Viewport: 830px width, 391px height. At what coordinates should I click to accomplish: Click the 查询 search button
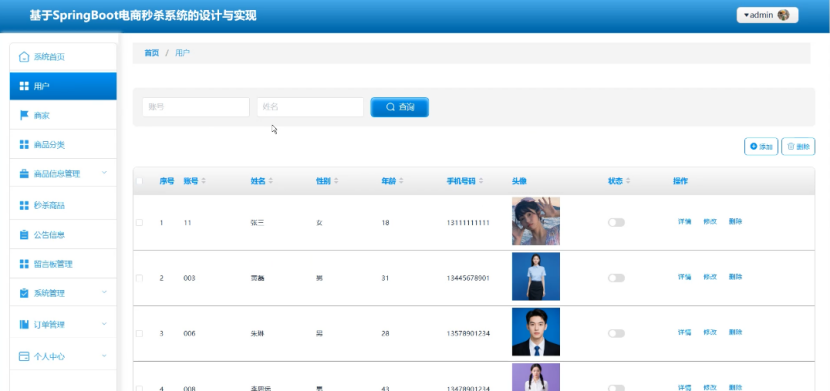pyautogui.click(x=400, y=107)
